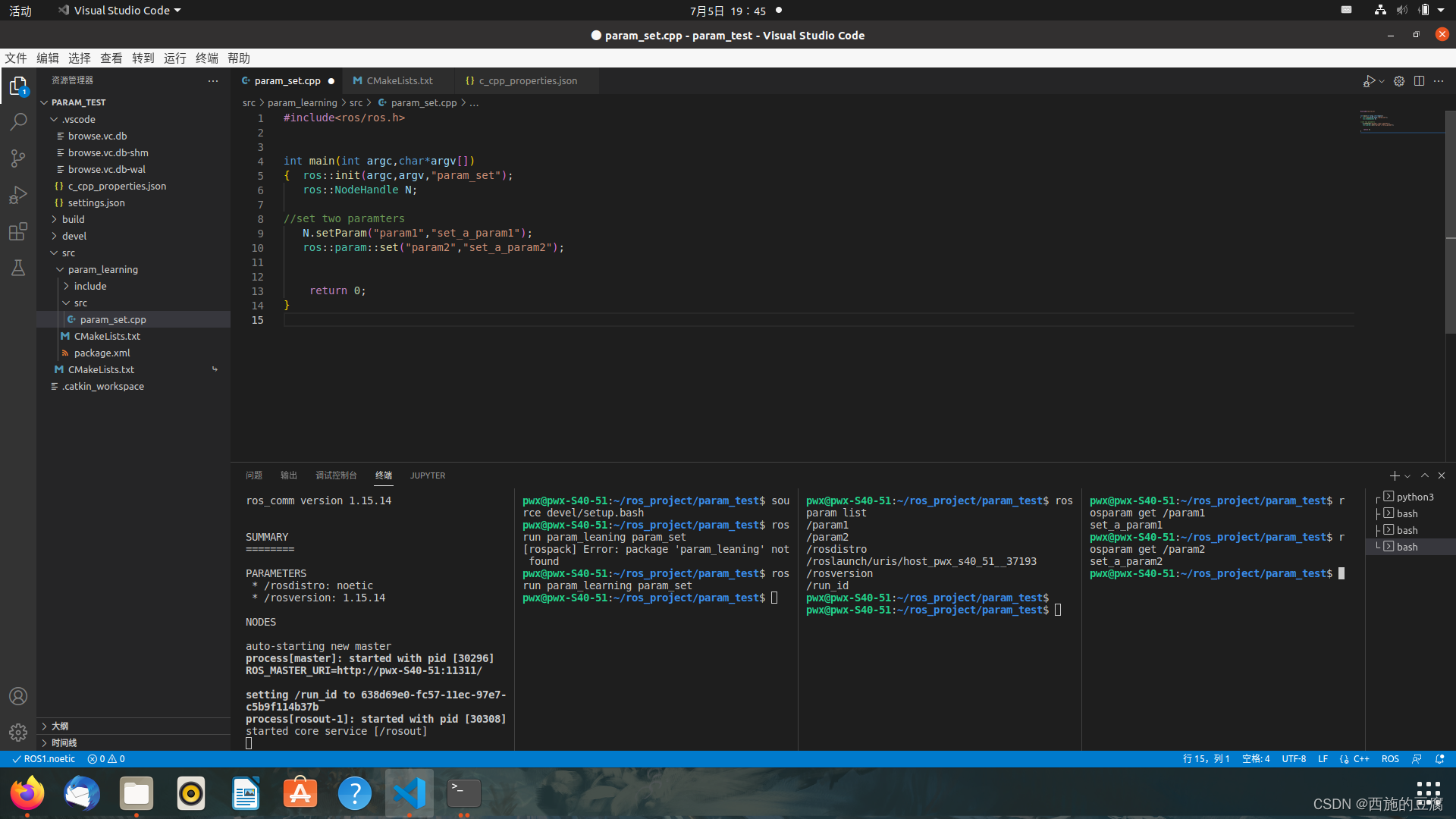Expand the devel folder

click(133, 236)
